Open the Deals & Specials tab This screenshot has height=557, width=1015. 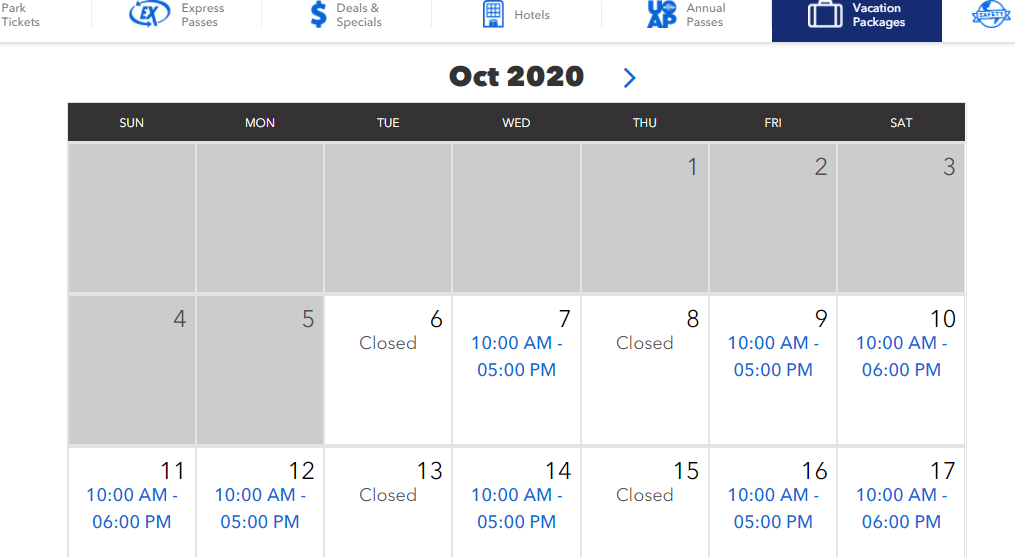346,14
